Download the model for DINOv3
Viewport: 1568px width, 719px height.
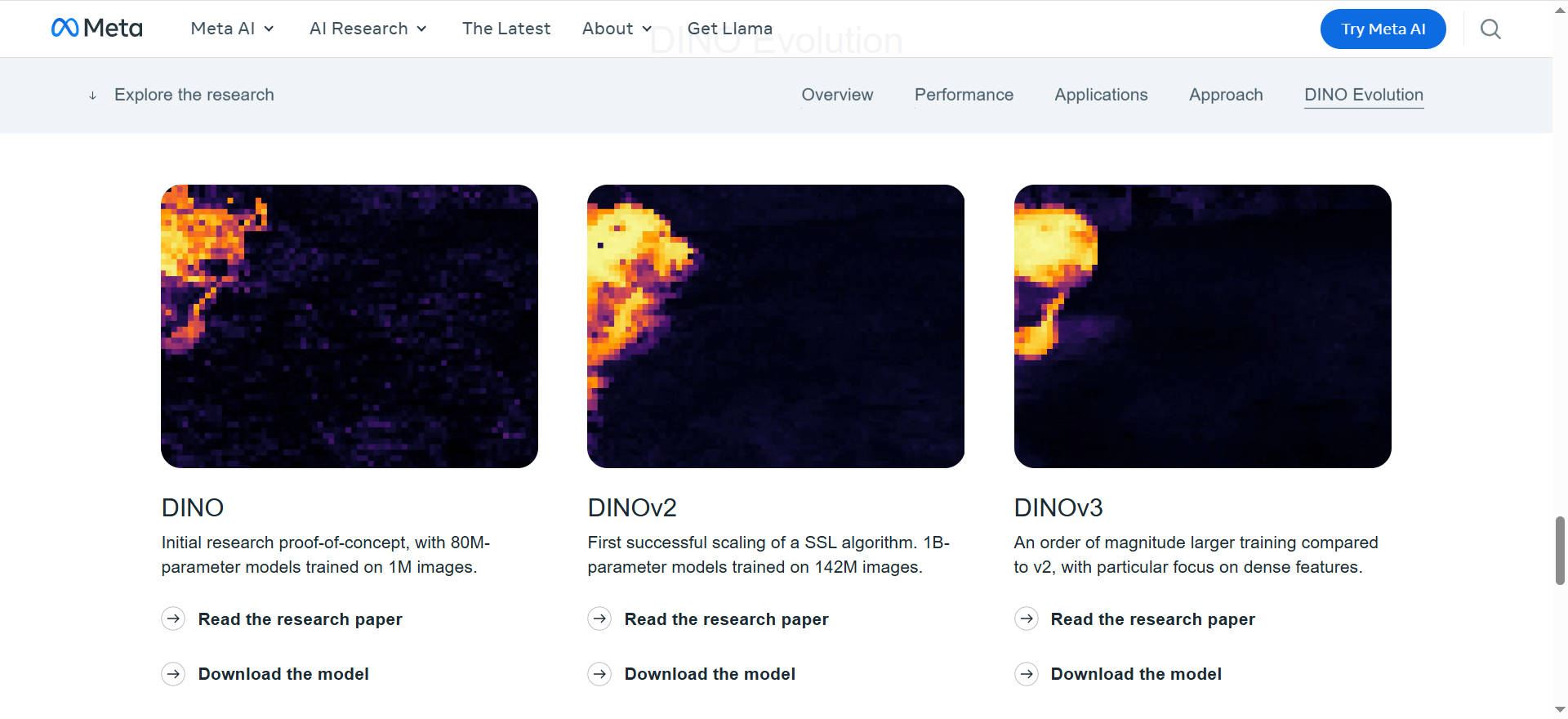tap(1136, 674)
